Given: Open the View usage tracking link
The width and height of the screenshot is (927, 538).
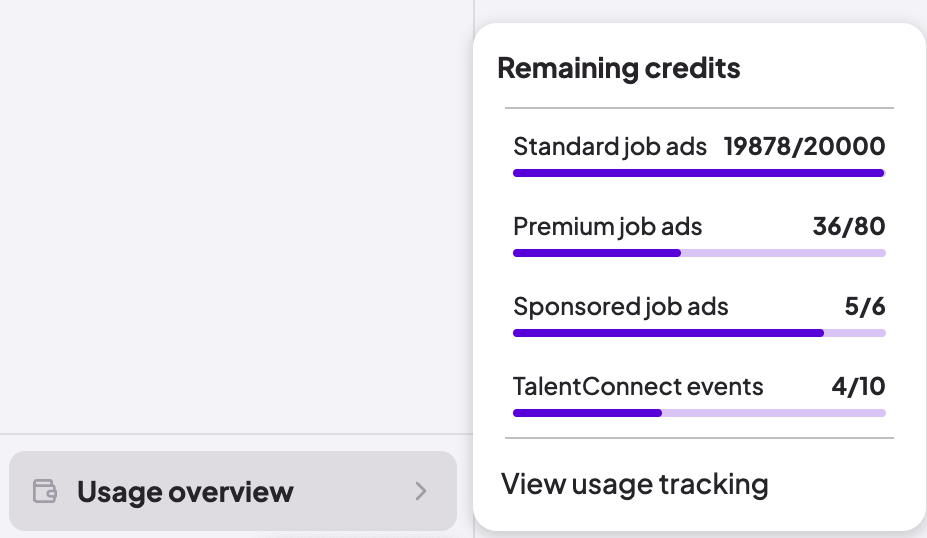Looking at the screenshot, I should [634, 485].
